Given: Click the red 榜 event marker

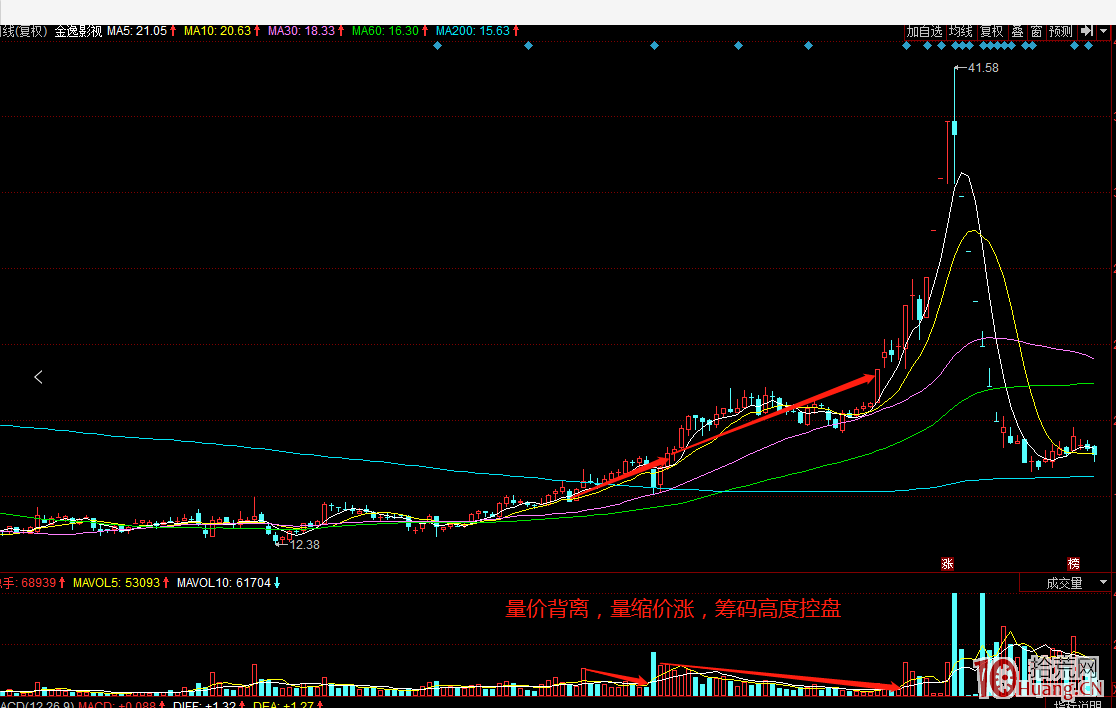Looking at the screenshot, I should point(1074,564).
